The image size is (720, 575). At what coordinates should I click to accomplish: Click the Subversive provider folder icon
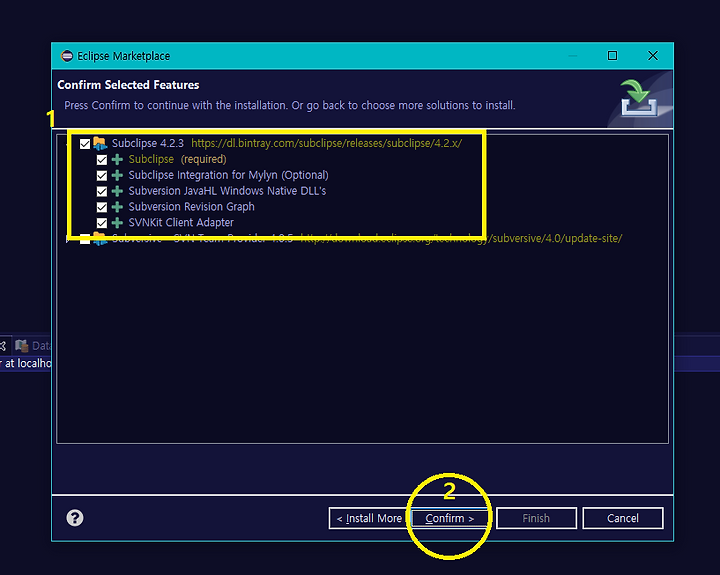point(100,239)
